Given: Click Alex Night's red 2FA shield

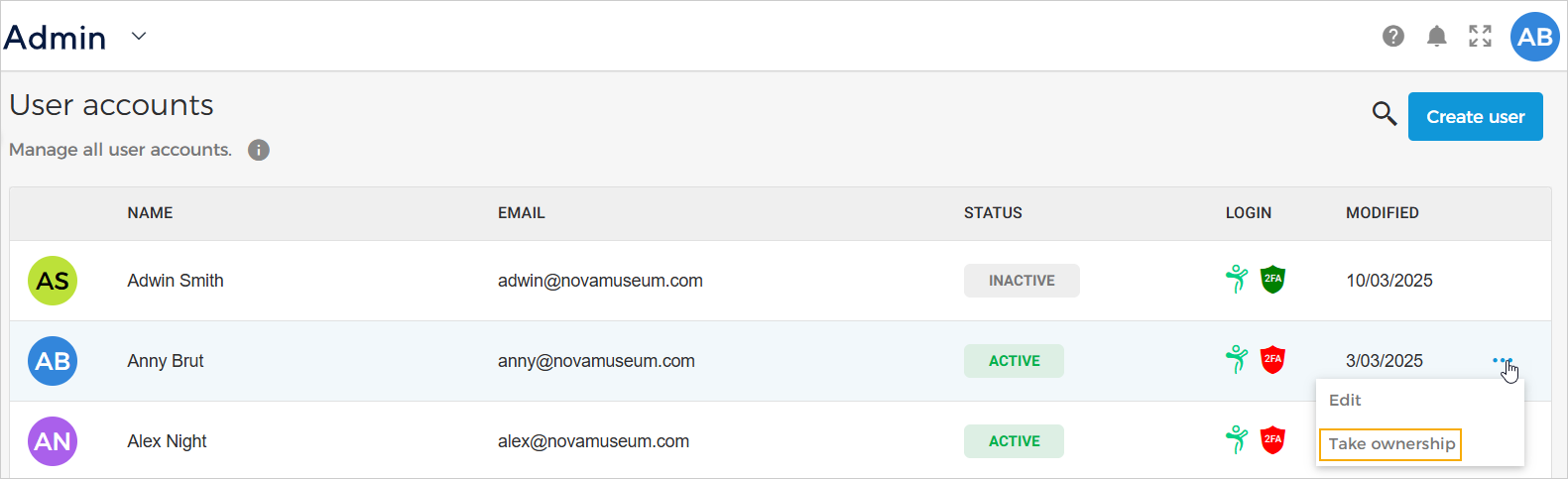Looking at the screenshot, I should 1272,440.
